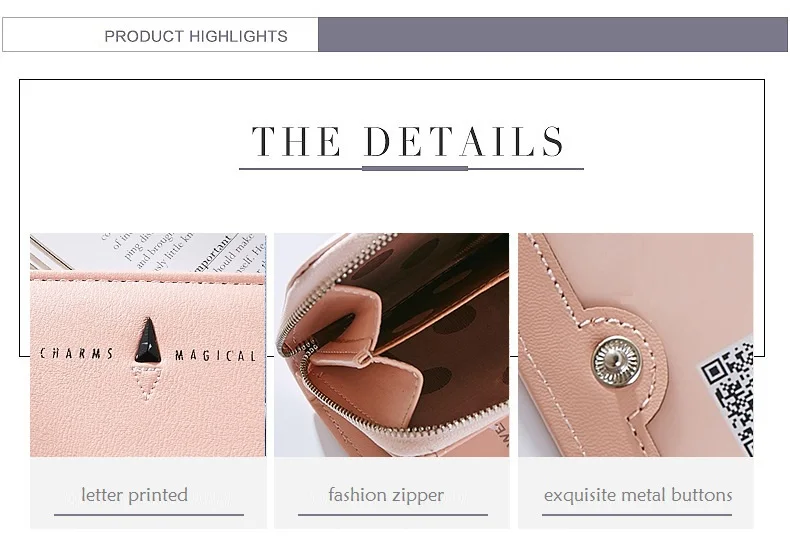Click the underline beneath THE DETAILS

coord(411,168)
